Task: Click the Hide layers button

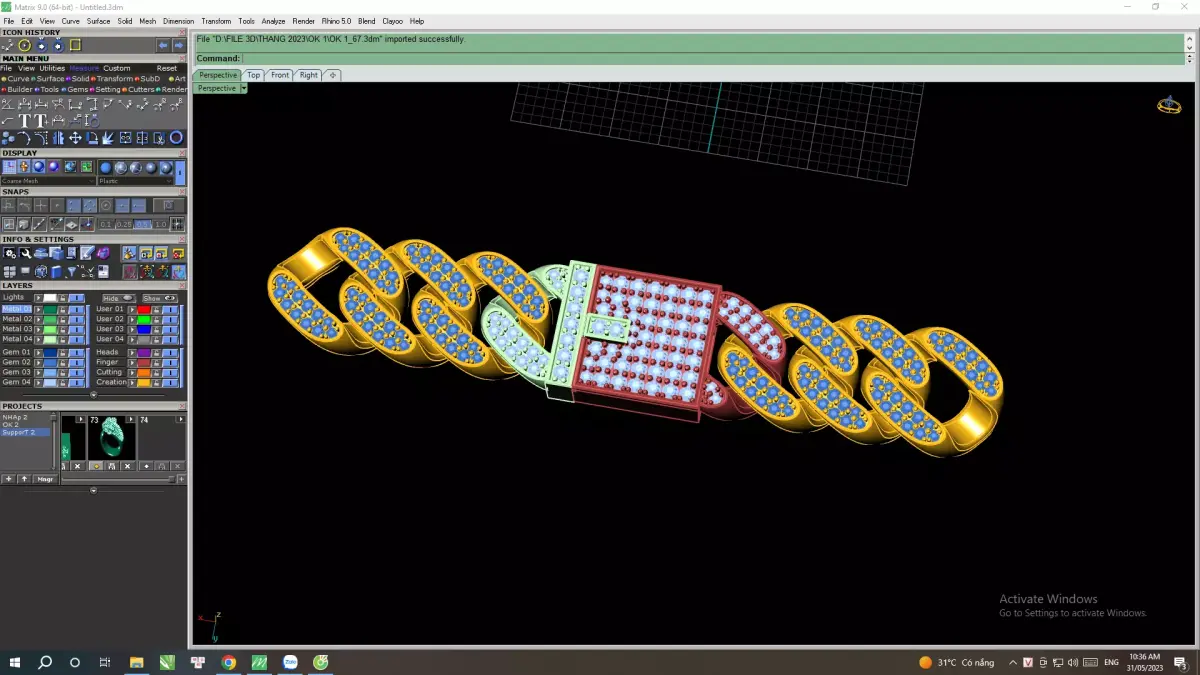Action: [119, 298]
